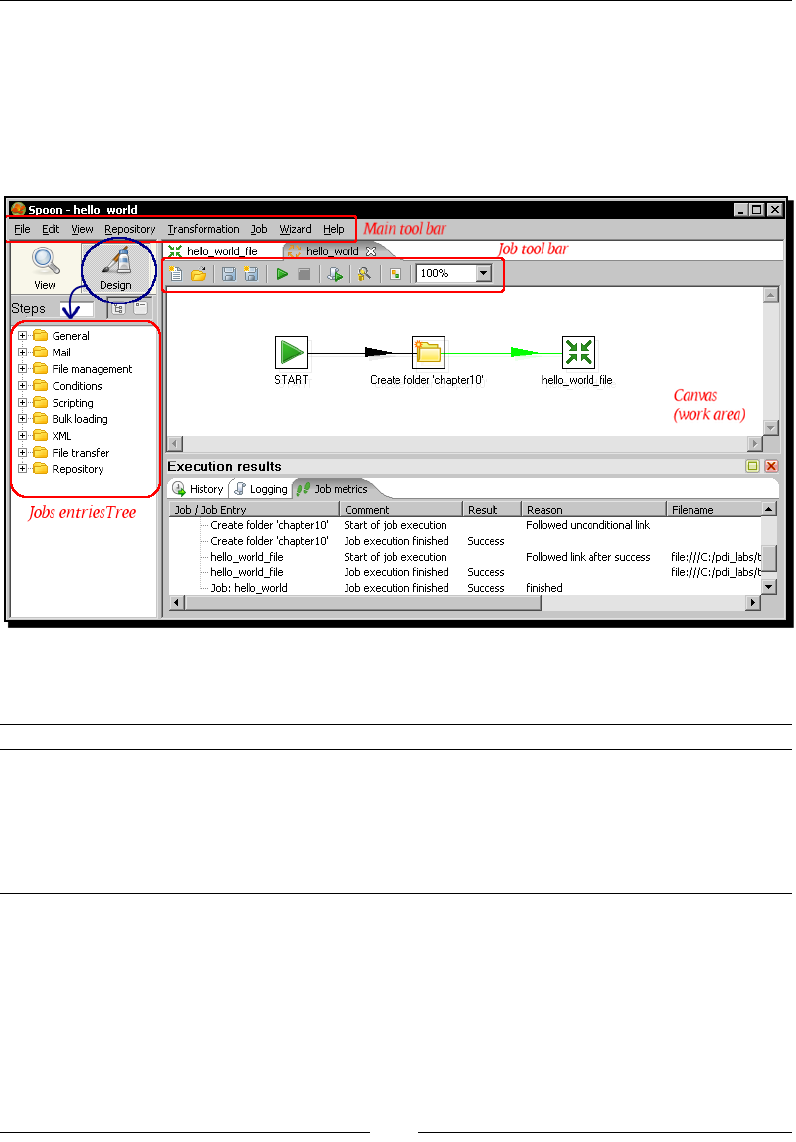Screen dimensions: 796x1142
Task: Switch to Design perspective brush icon
Action: [x=117, y=260]
